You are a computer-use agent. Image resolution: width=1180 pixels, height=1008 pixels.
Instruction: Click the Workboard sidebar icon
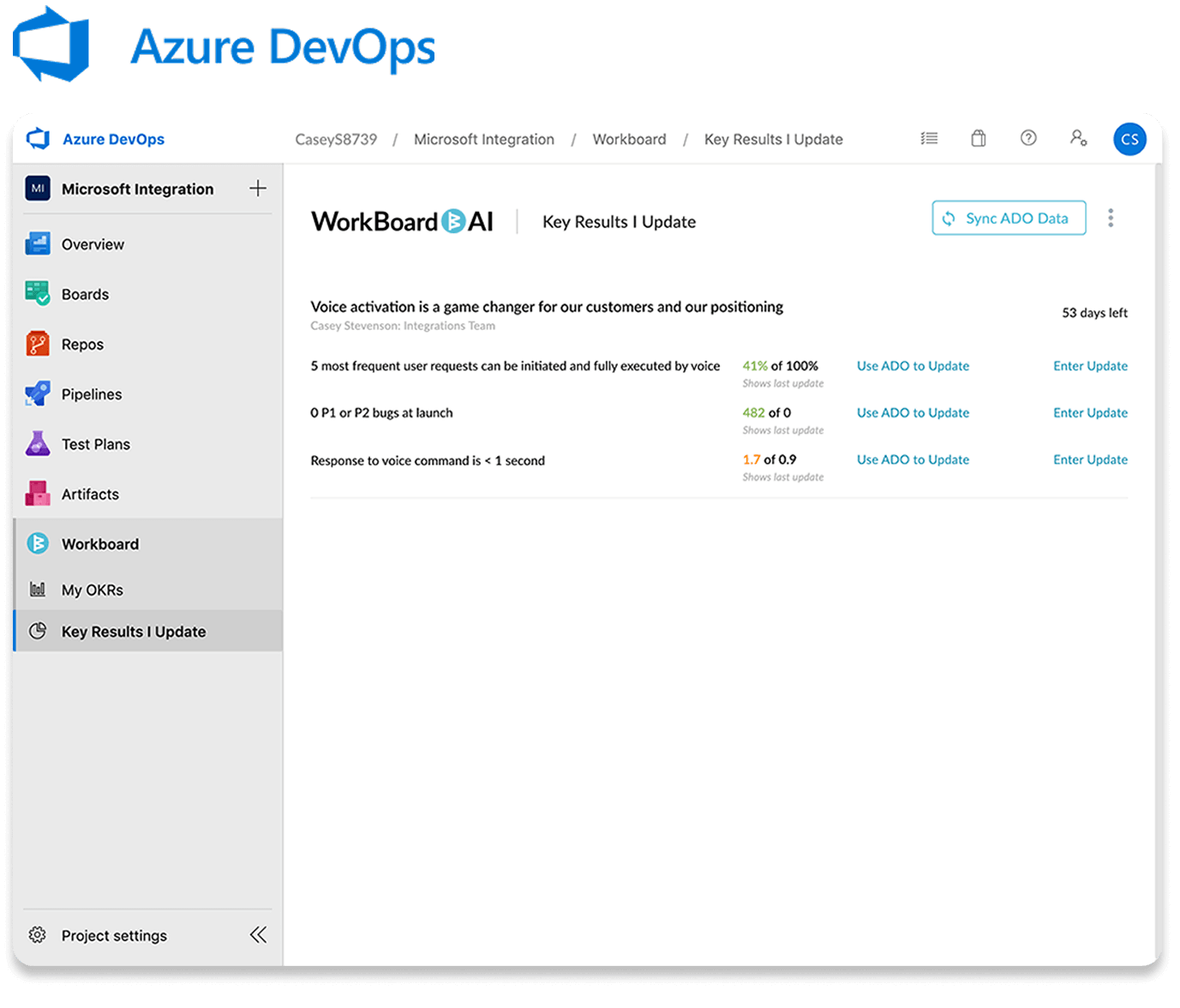pos(38,543)
